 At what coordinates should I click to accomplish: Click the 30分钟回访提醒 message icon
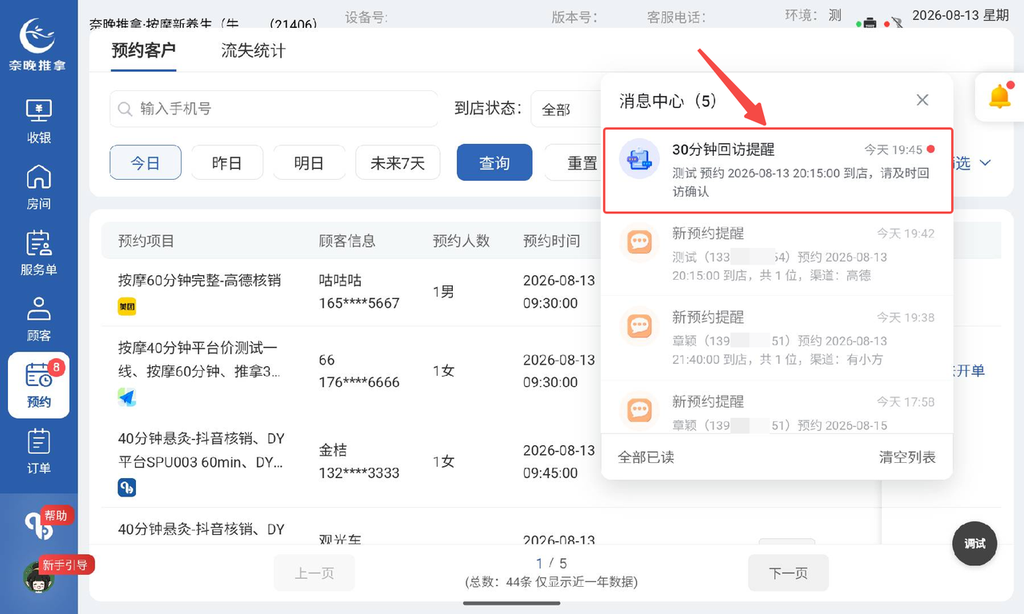click(x=639, y=159)
